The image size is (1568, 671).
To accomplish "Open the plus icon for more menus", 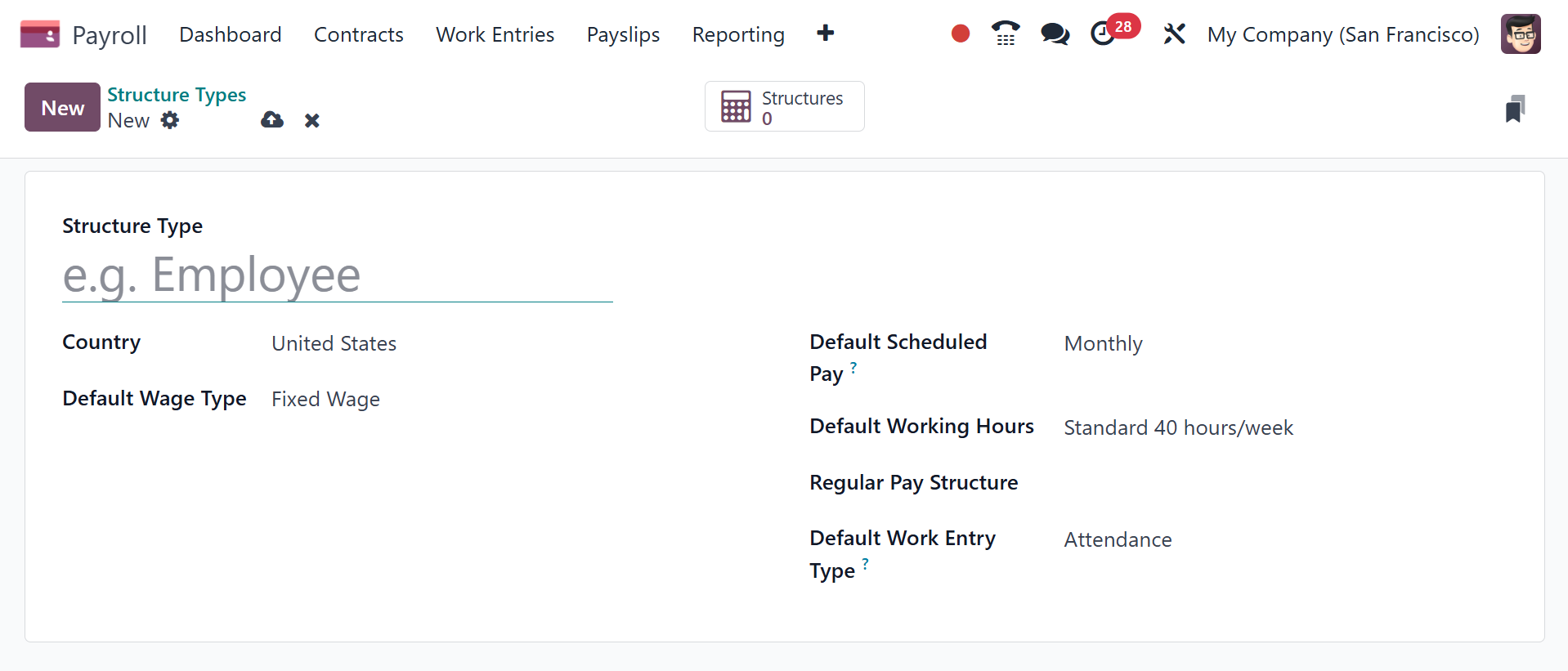I will (x=825, y=34).
